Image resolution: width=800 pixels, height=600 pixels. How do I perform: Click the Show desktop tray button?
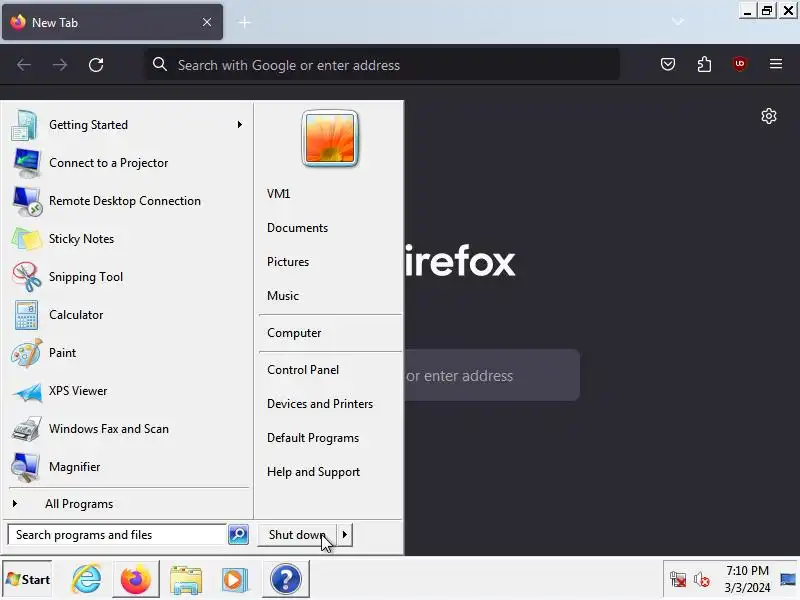(x=788, y=579)
